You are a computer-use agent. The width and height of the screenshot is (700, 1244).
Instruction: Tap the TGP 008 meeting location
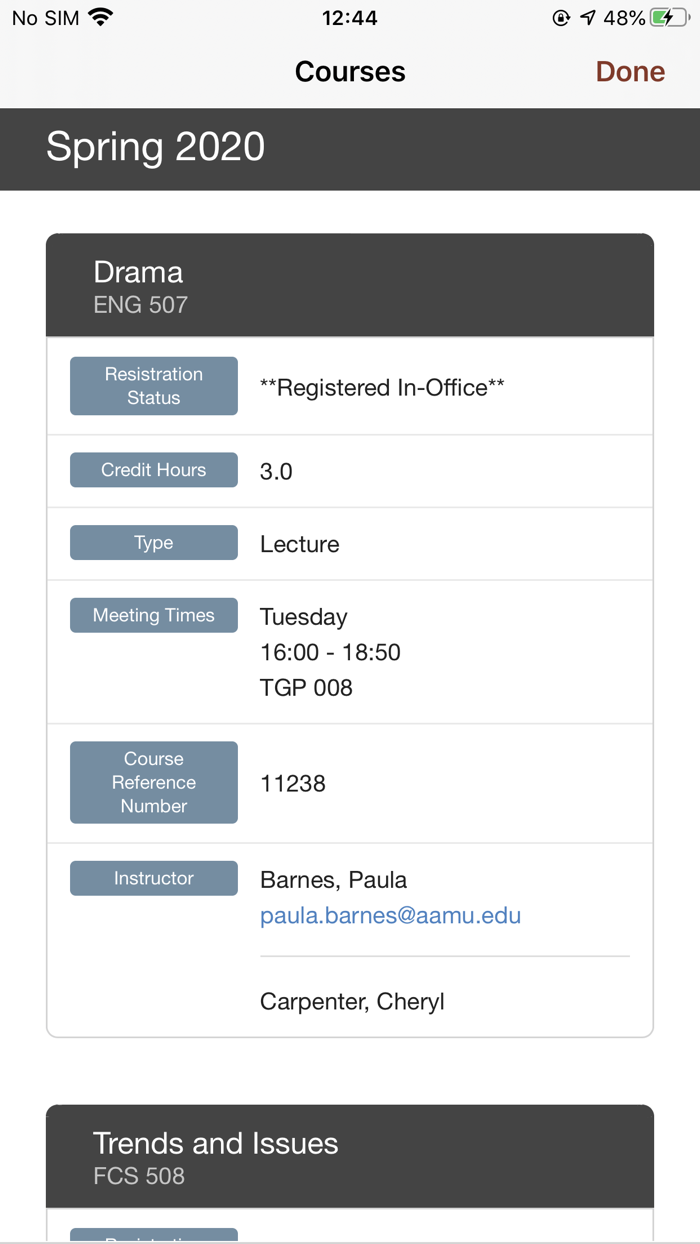click(x=306, y=687)
